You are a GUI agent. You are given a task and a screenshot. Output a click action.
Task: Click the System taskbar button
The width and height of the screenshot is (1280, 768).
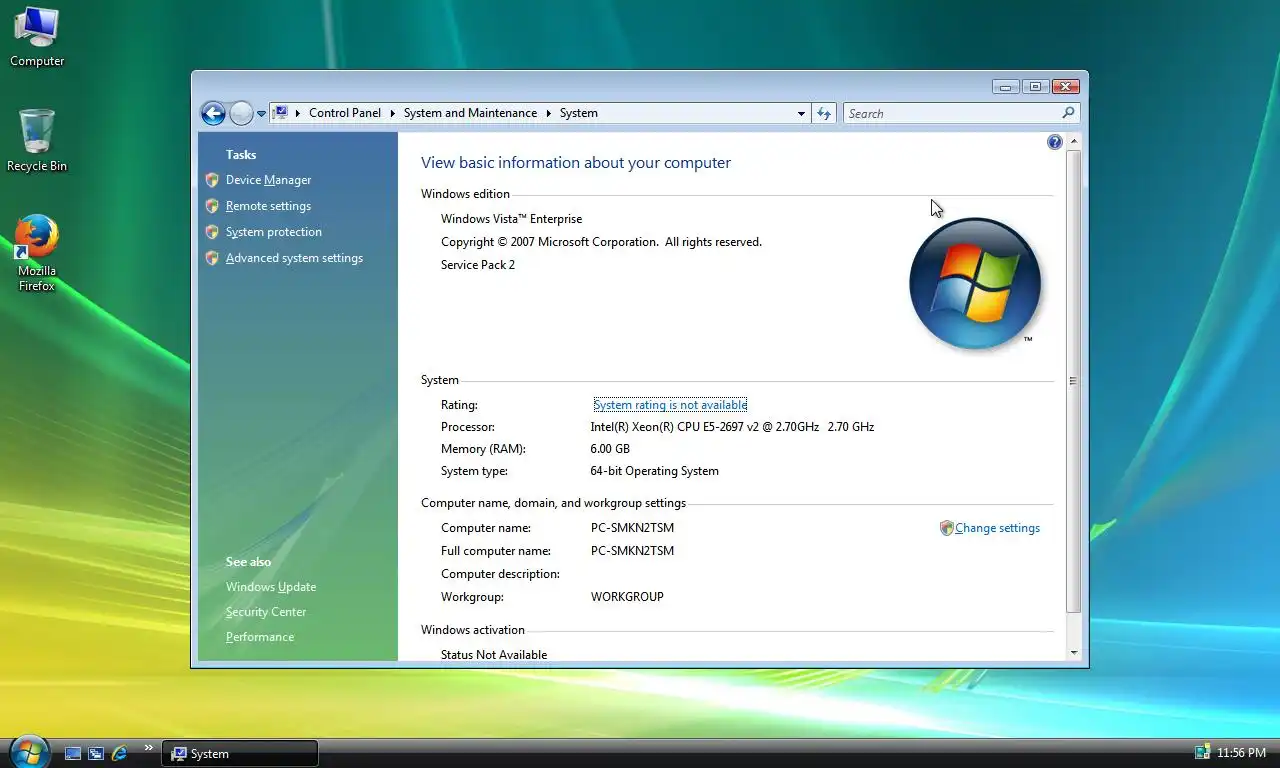coord(240,754)
